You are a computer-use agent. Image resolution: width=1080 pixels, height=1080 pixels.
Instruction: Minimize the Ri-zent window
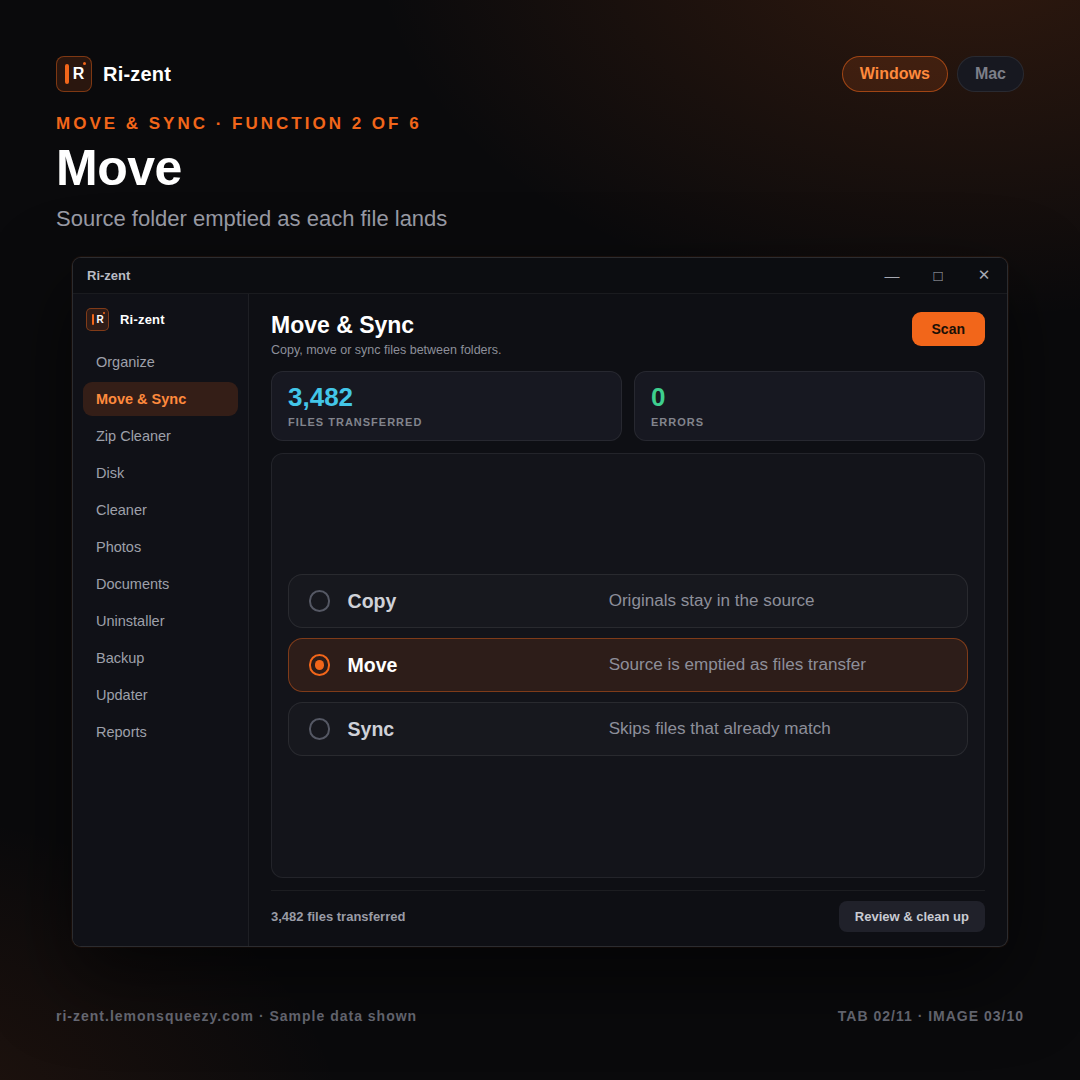coord(892,276)
